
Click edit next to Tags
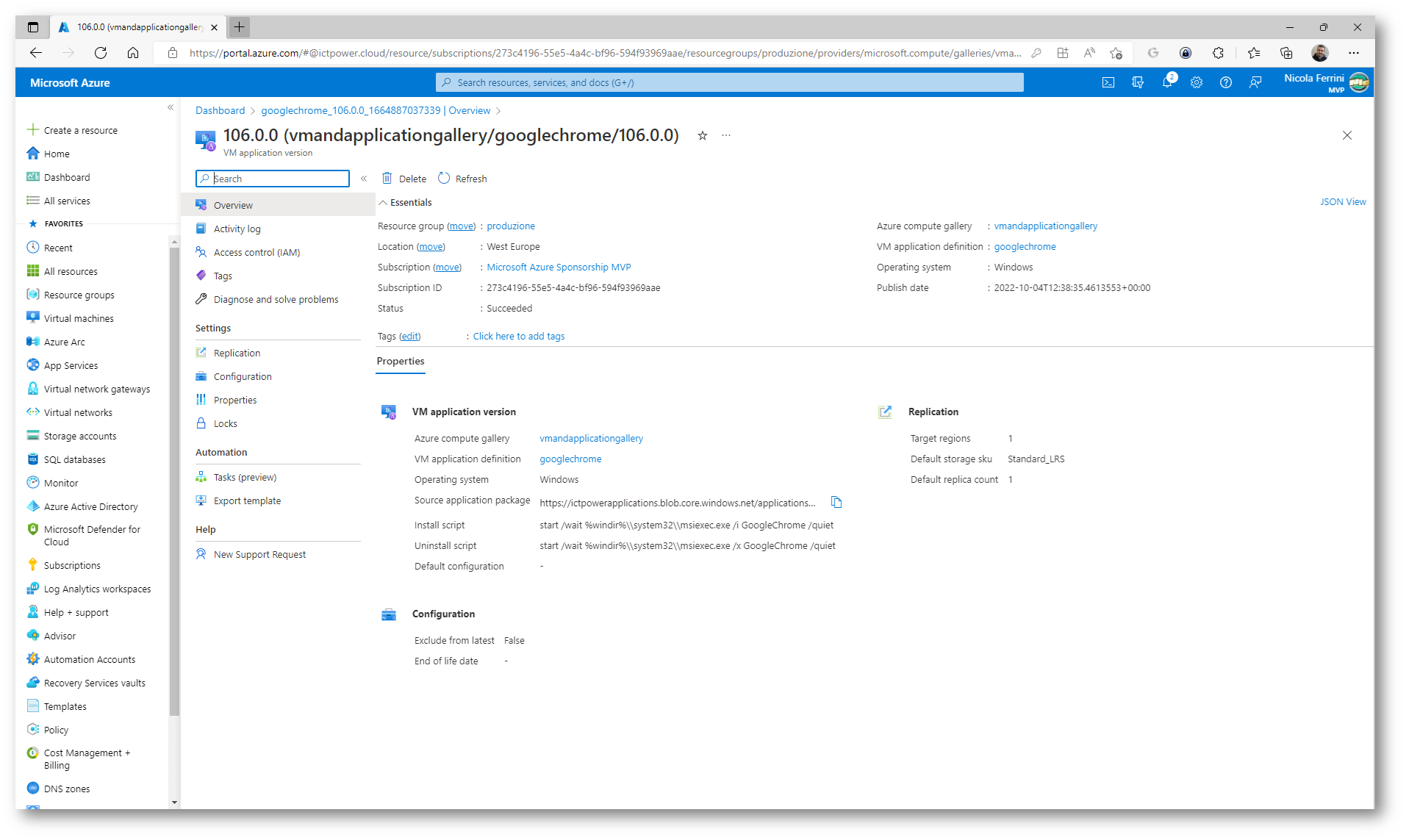[x=409, y=336]
